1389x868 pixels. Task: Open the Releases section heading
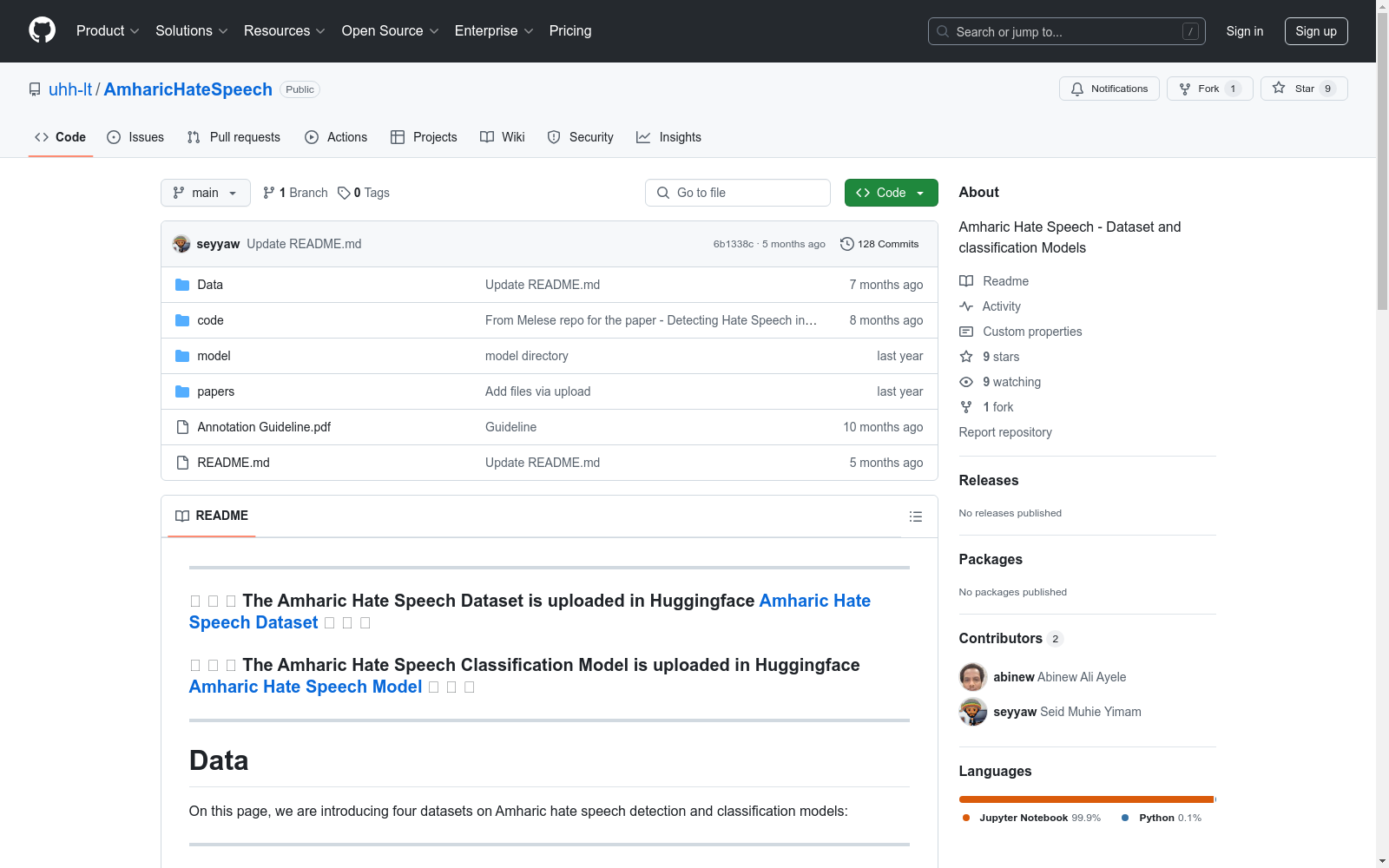click(989, 481)
